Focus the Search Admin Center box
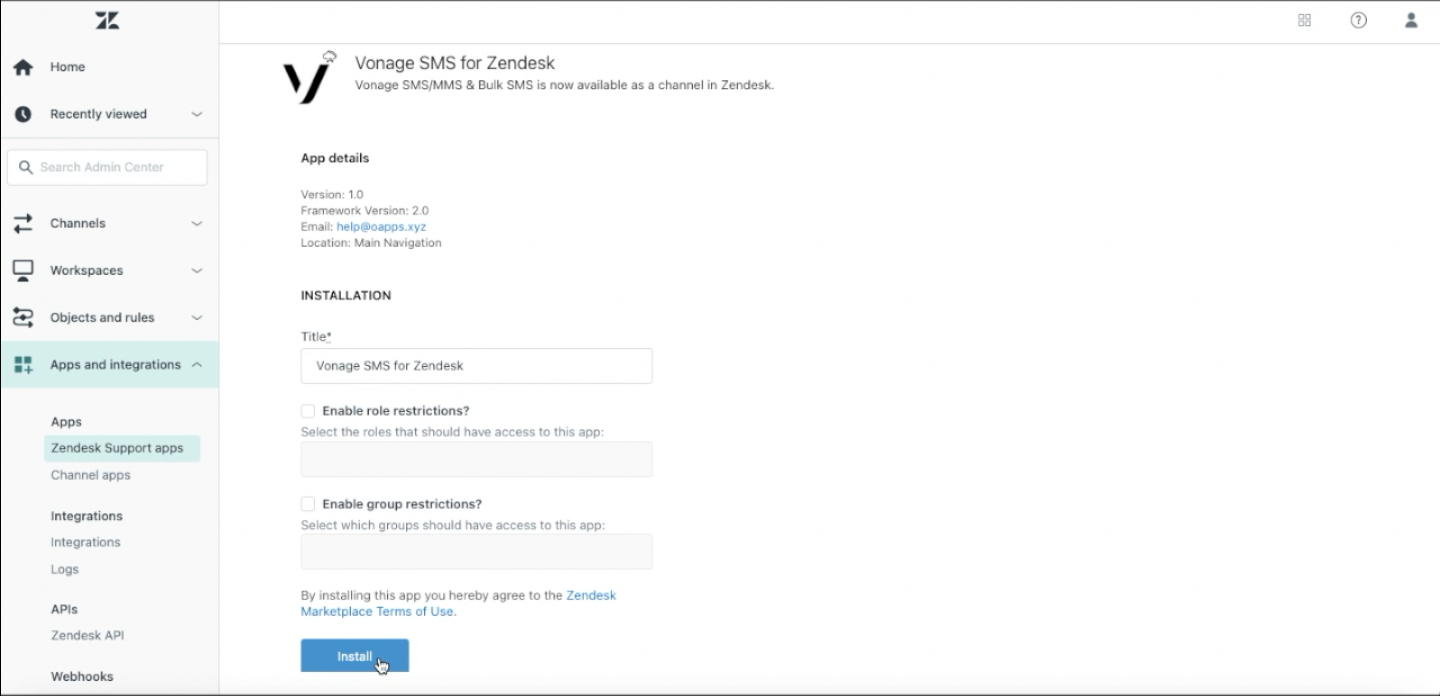The height and width of the screenshot is (696, 1440). (107, 167)
